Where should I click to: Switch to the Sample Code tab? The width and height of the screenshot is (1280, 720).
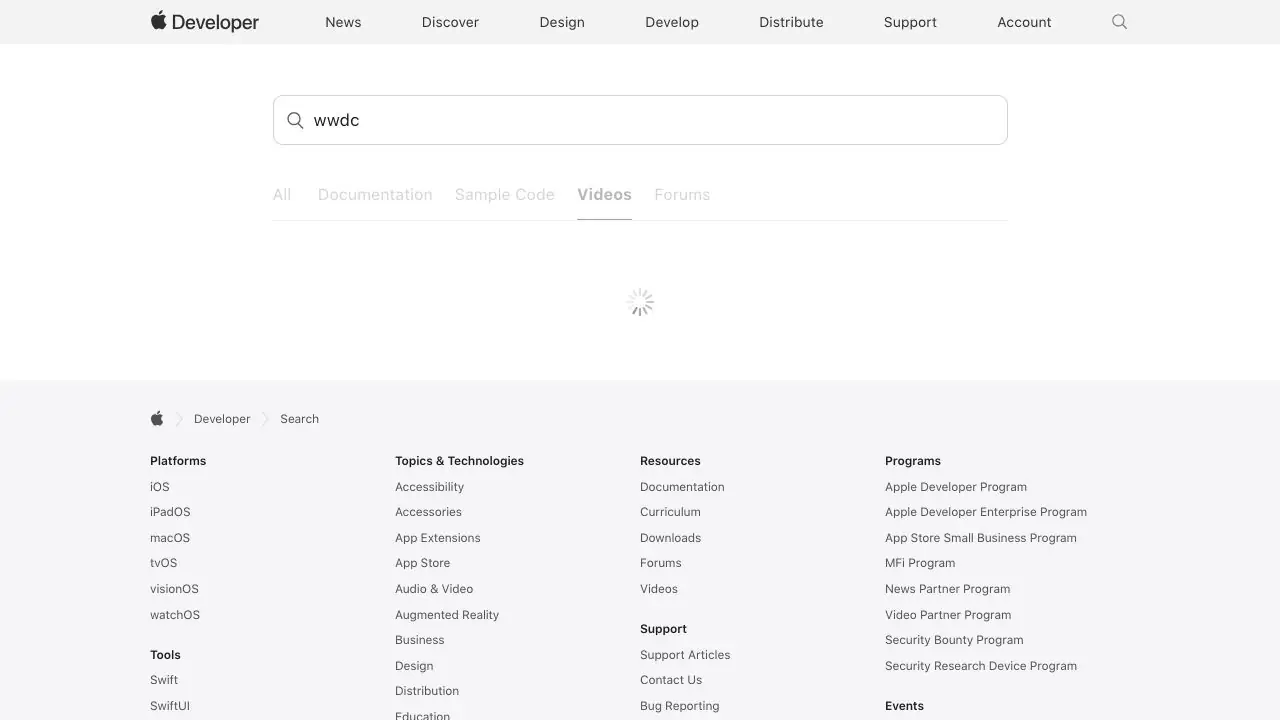tap(504, 194)
